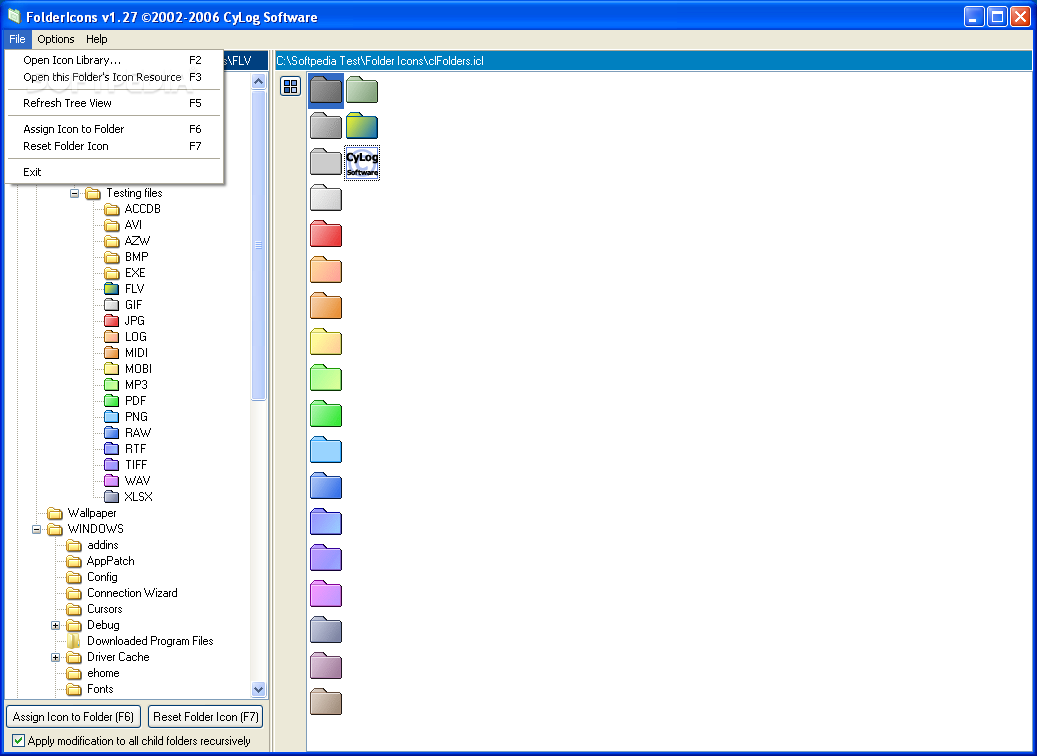This screenshot has height=756, width=1037.
Task: Uncheck Apply modification to all child folders
Action: pos(19,741)
